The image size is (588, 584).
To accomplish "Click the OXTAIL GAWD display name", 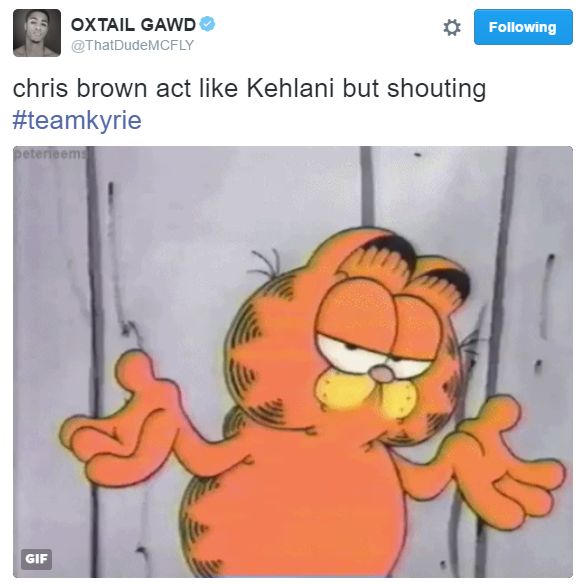I will point(133,25).
